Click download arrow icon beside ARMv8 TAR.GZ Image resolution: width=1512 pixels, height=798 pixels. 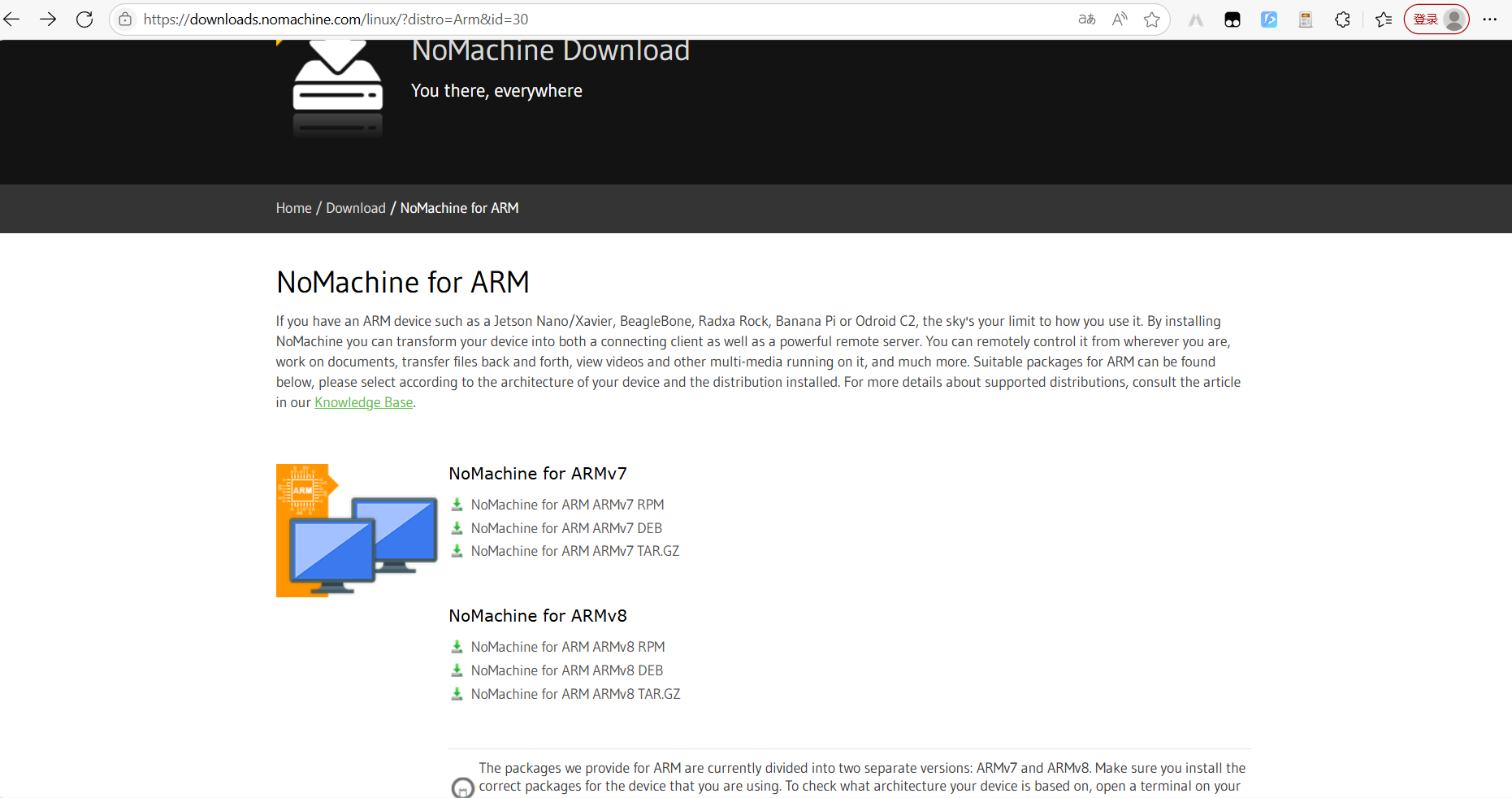[x=457, y=694]
